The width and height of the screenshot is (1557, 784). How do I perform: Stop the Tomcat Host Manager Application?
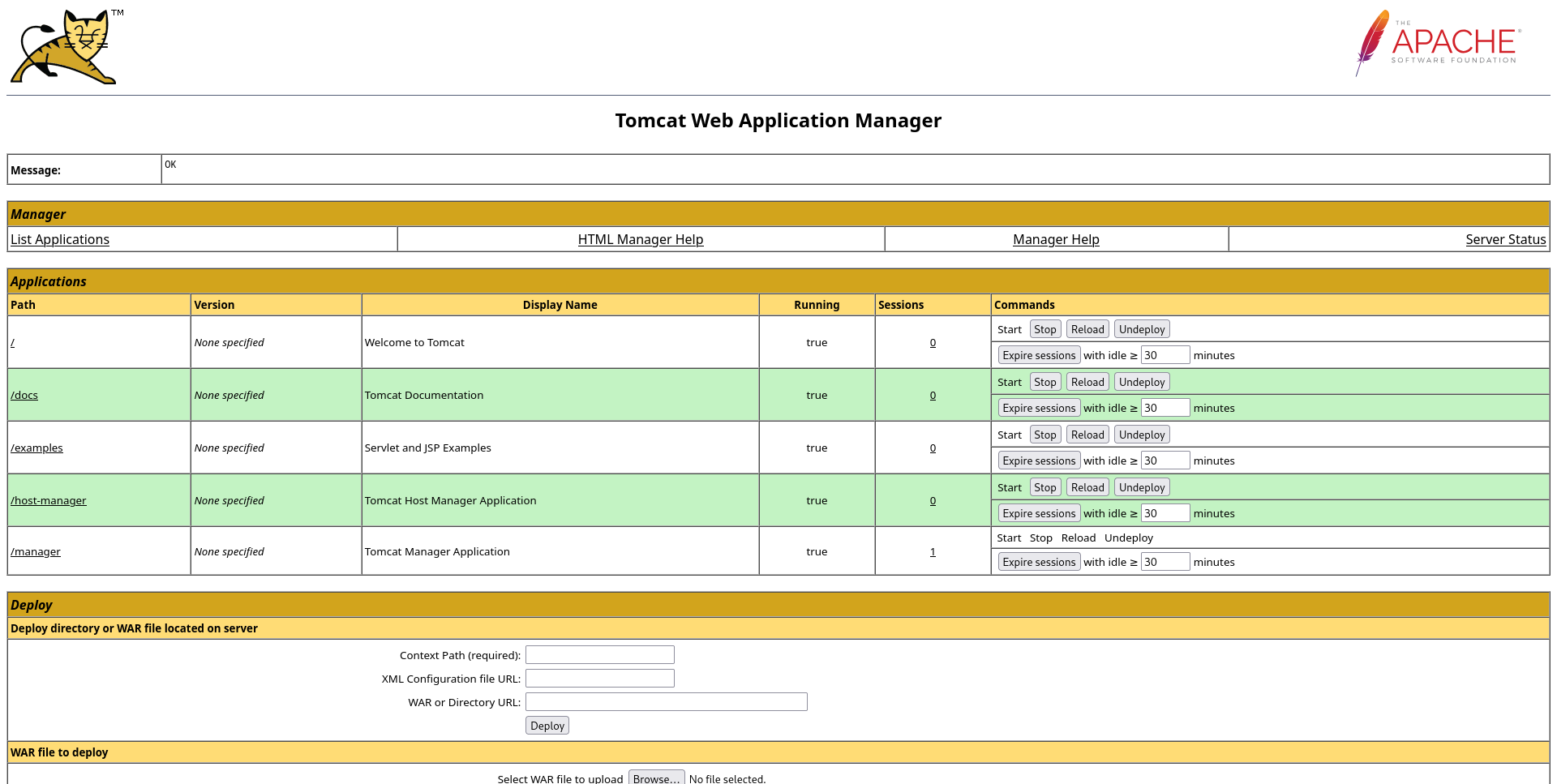(1045, 487)
